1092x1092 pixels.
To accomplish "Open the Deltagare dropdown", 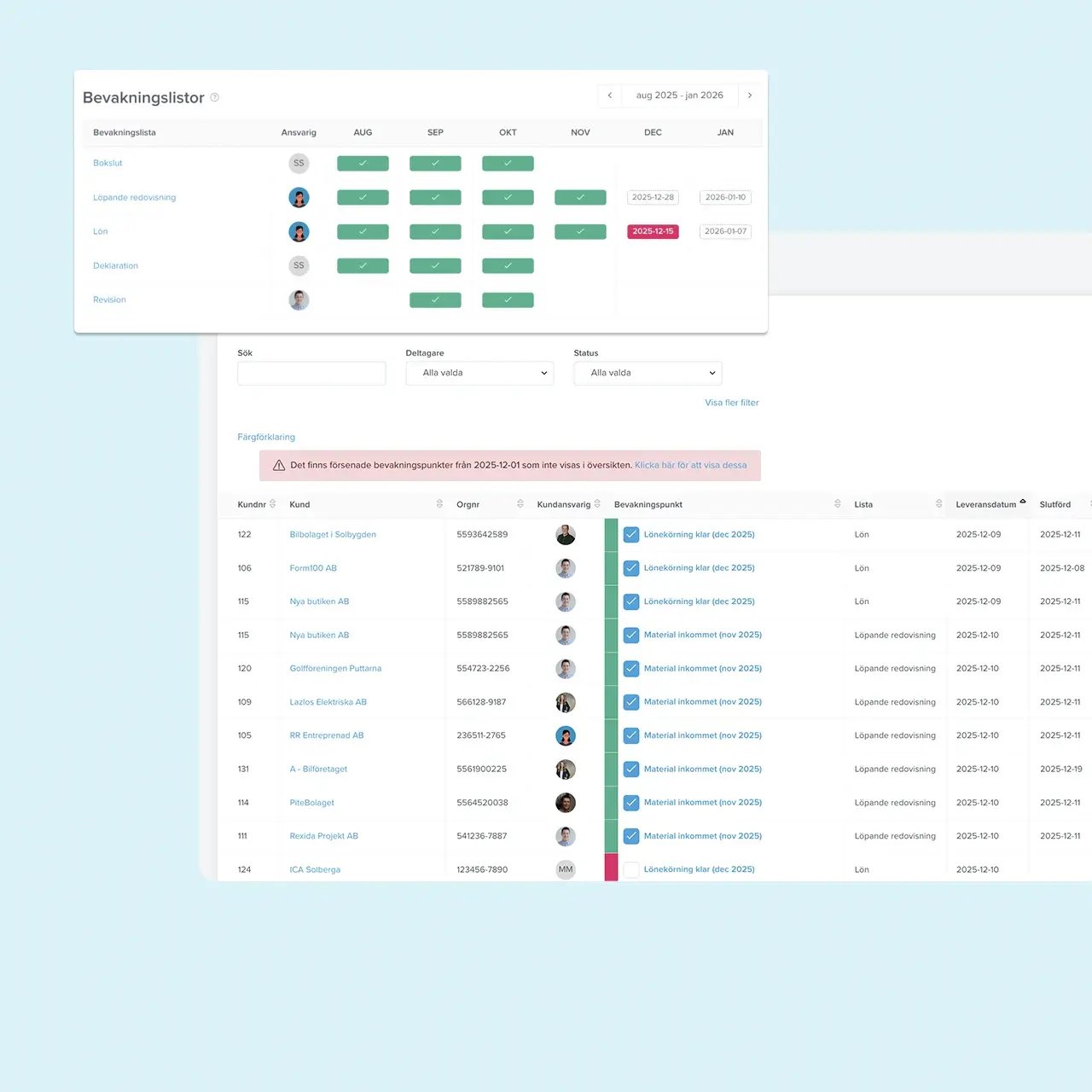I will click(x=479, y=373).
